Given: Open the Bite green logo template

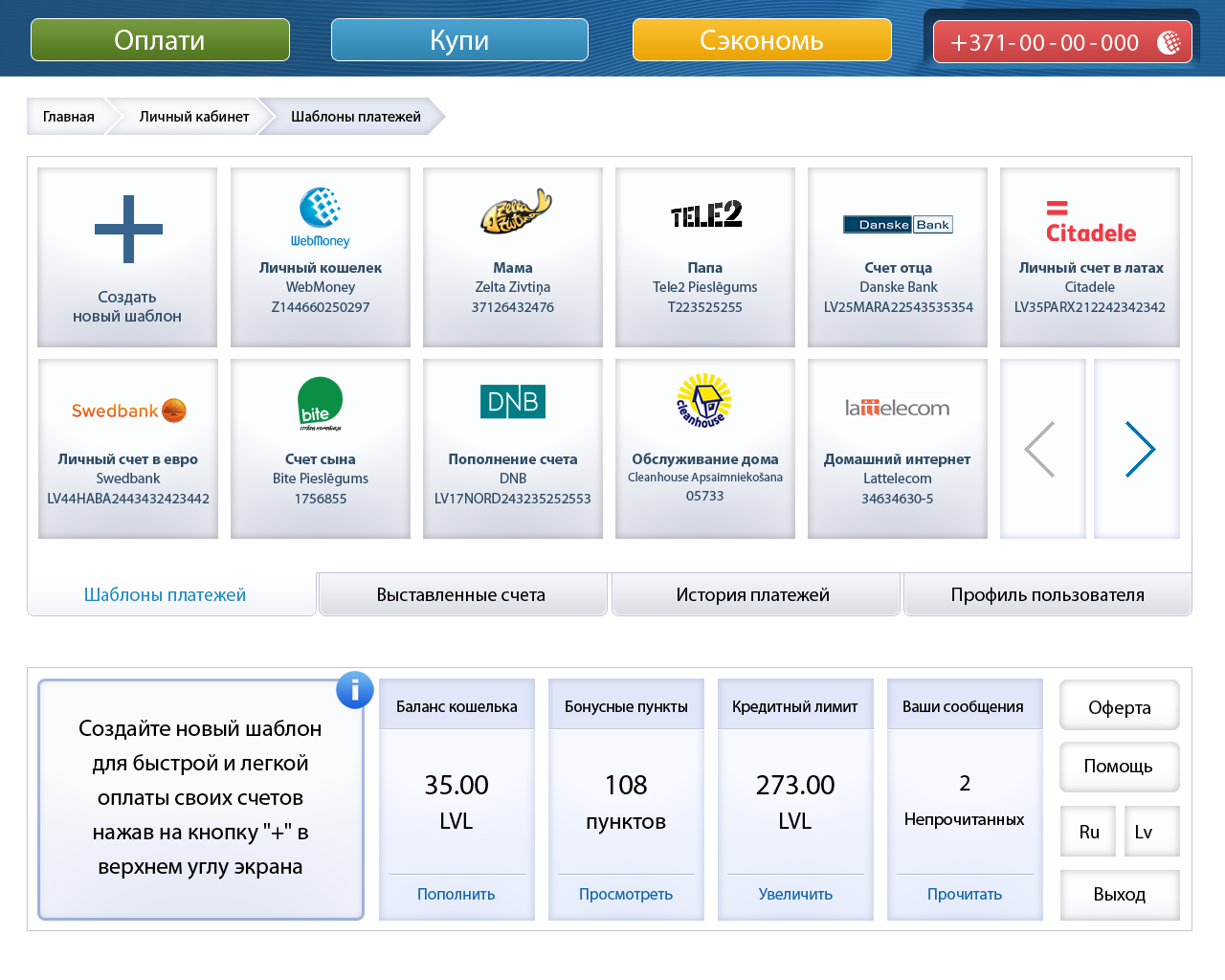Looking at the screenshot, I should pyautogui.click(x=321, y=404).
